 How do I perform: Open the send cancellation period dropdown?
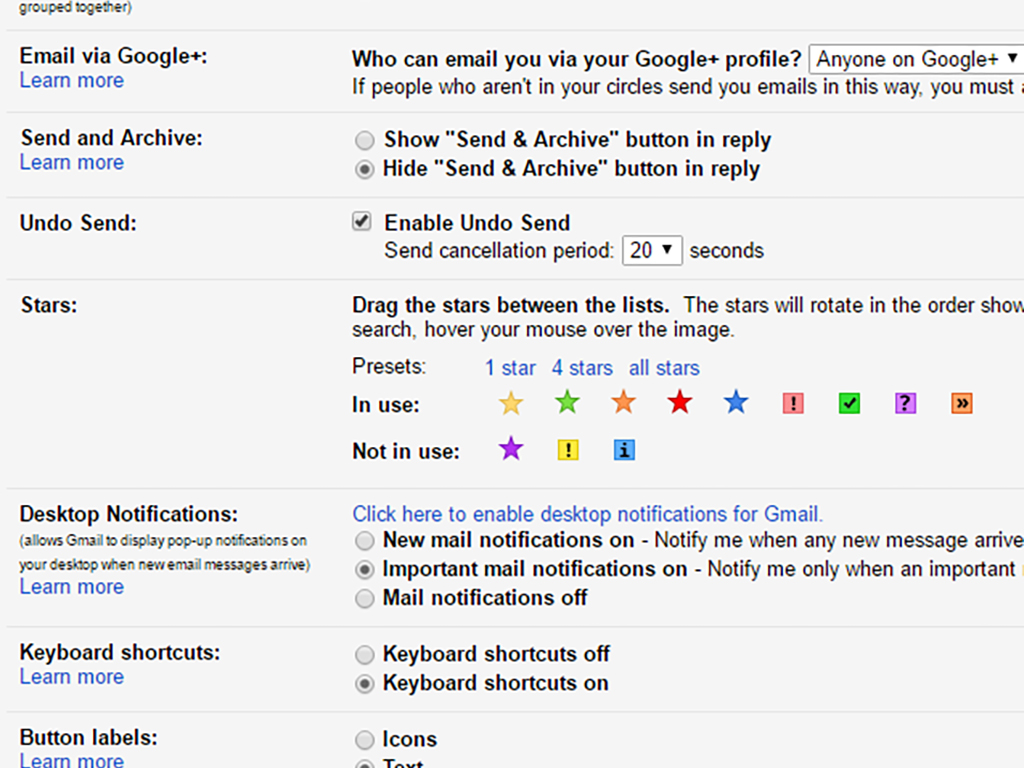(652, 251)
